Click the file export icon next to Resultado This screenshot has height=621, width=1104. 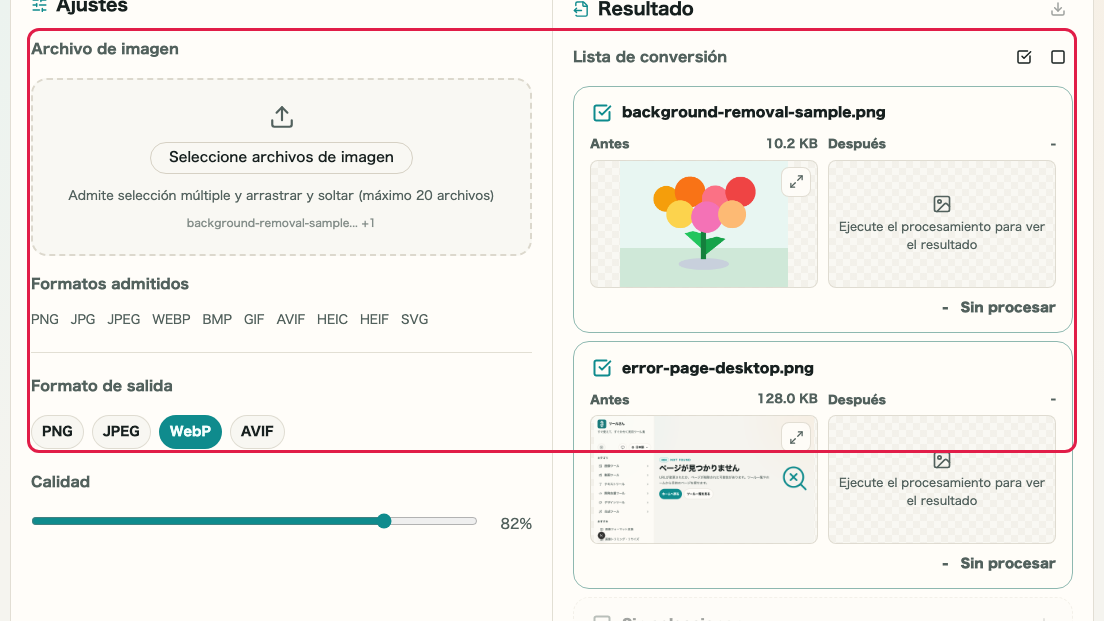(581, 9)
